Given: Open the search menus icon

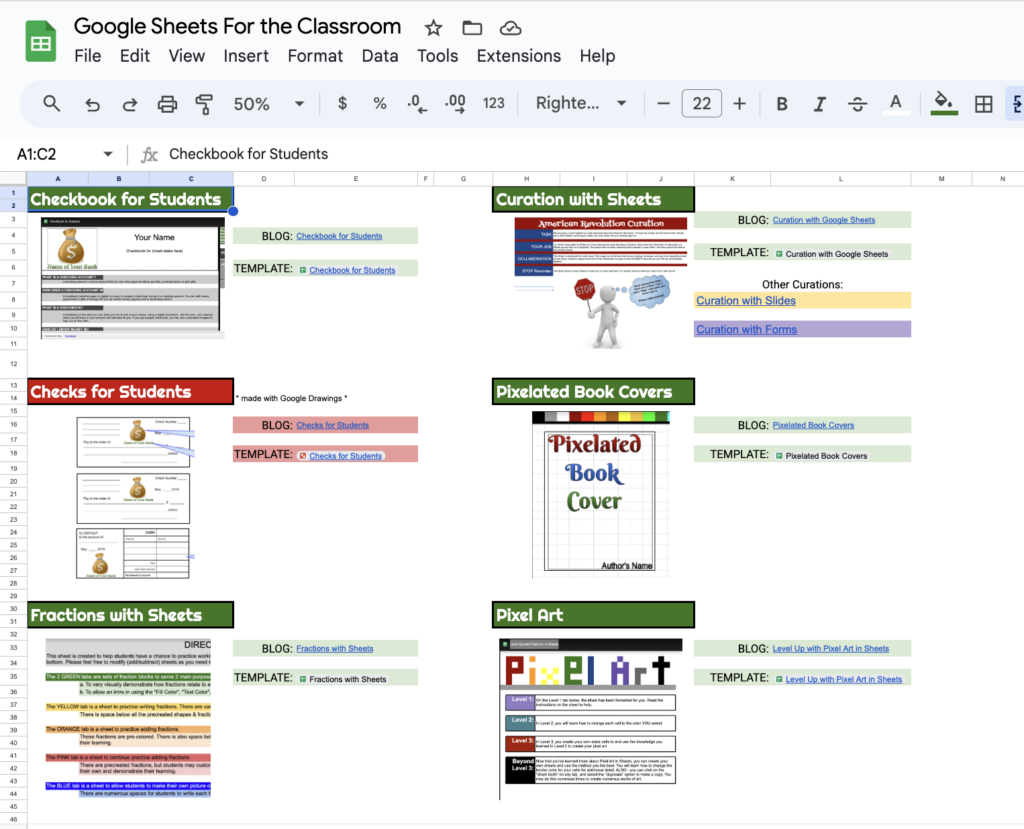Looking at the screenshot, I should click(51, 103).
